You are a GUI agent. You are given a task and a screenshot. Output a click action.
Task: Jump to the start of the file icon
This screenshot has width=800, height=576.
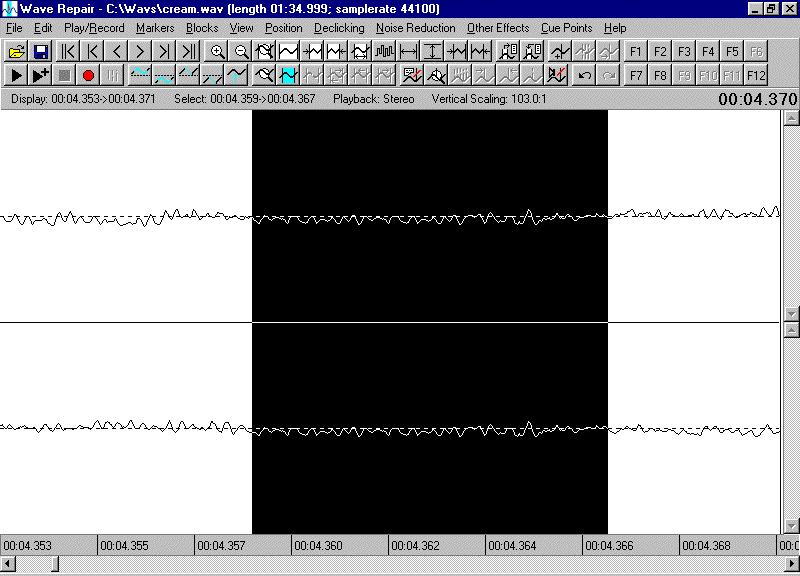point(69,51)
